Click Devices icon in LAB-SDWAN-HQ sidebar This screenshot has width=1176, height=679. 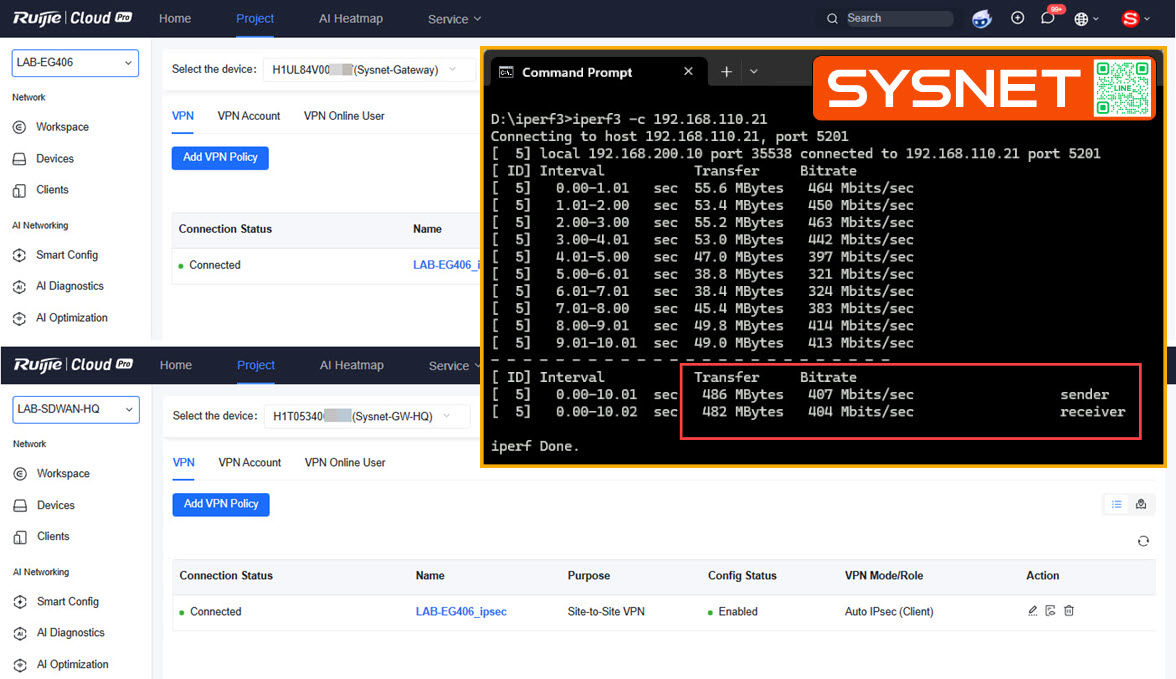pyautogui.click(x=20, y=505)
